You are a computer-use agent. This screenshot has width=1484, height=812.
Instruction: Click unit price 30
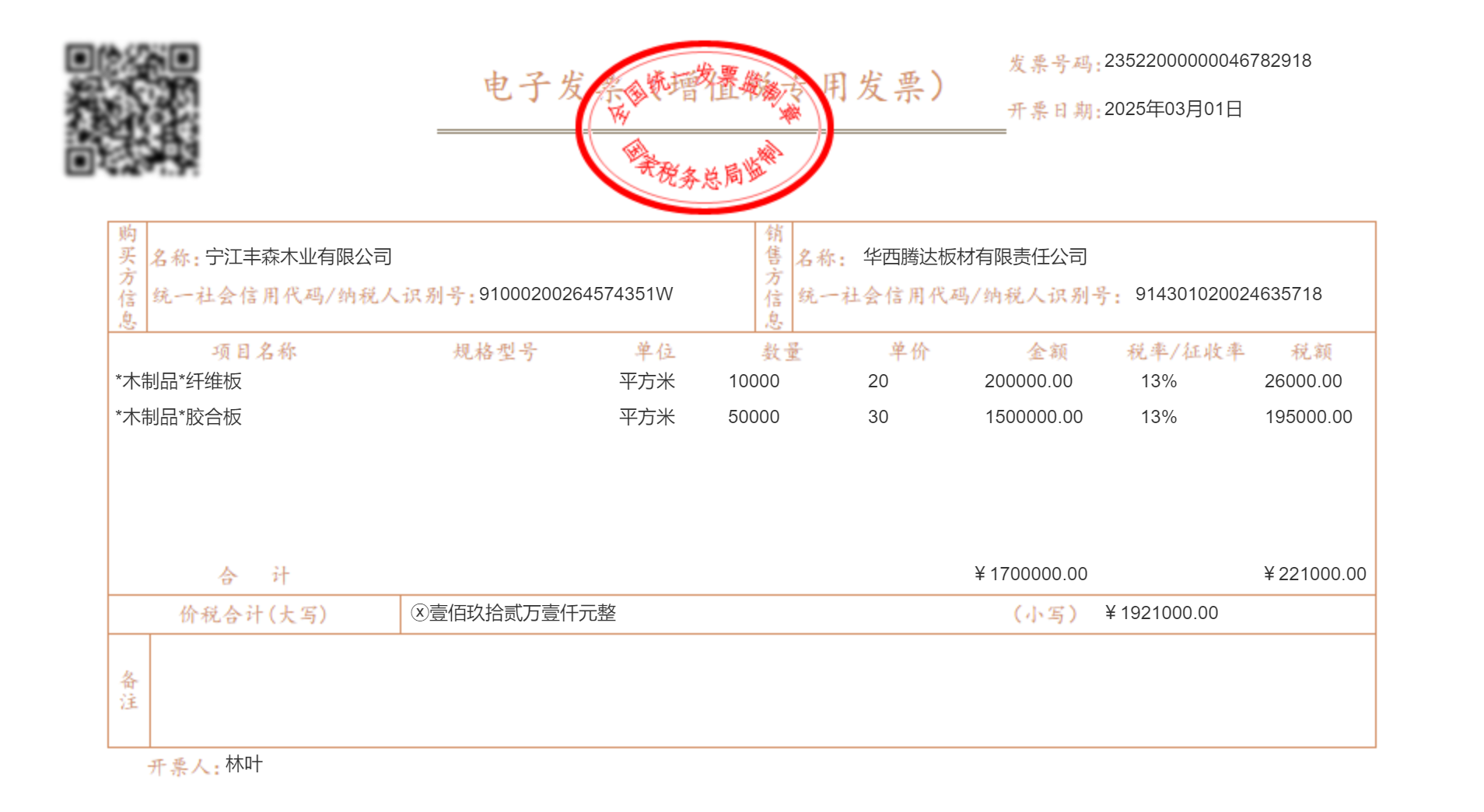coord(878,417)
